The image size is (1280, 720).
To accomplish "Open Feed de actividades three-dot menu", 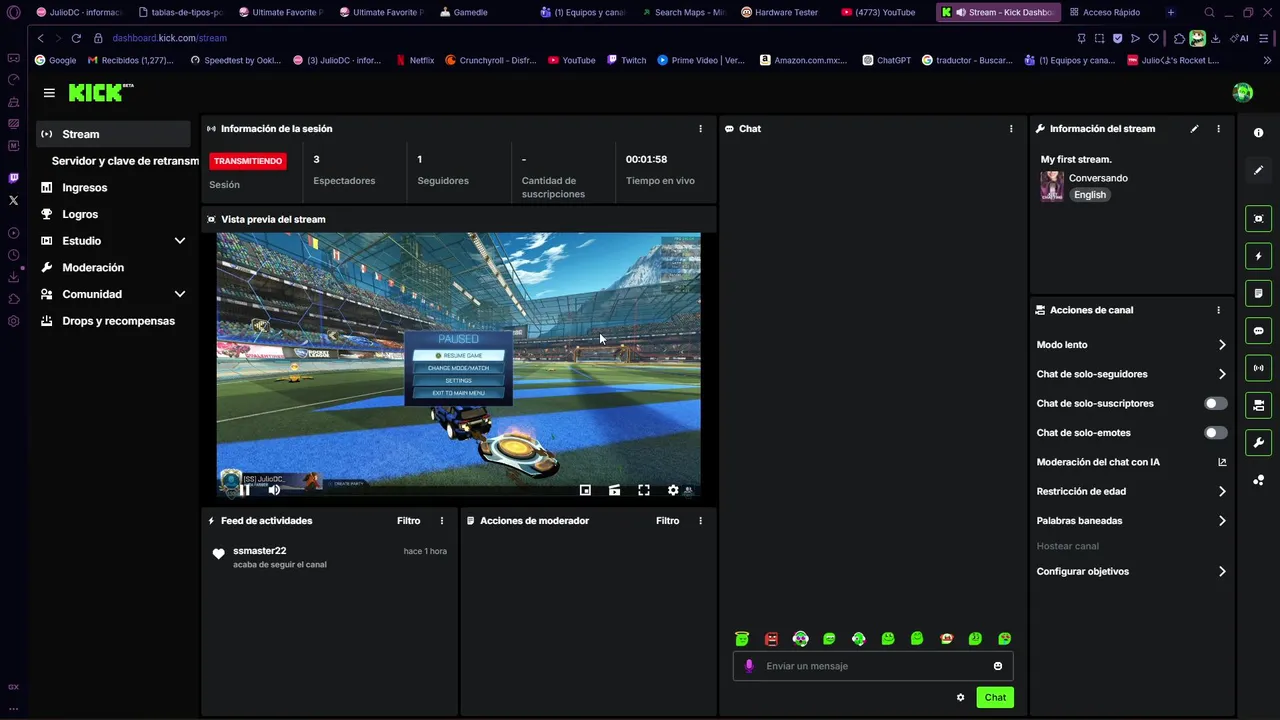I will 442,521.
